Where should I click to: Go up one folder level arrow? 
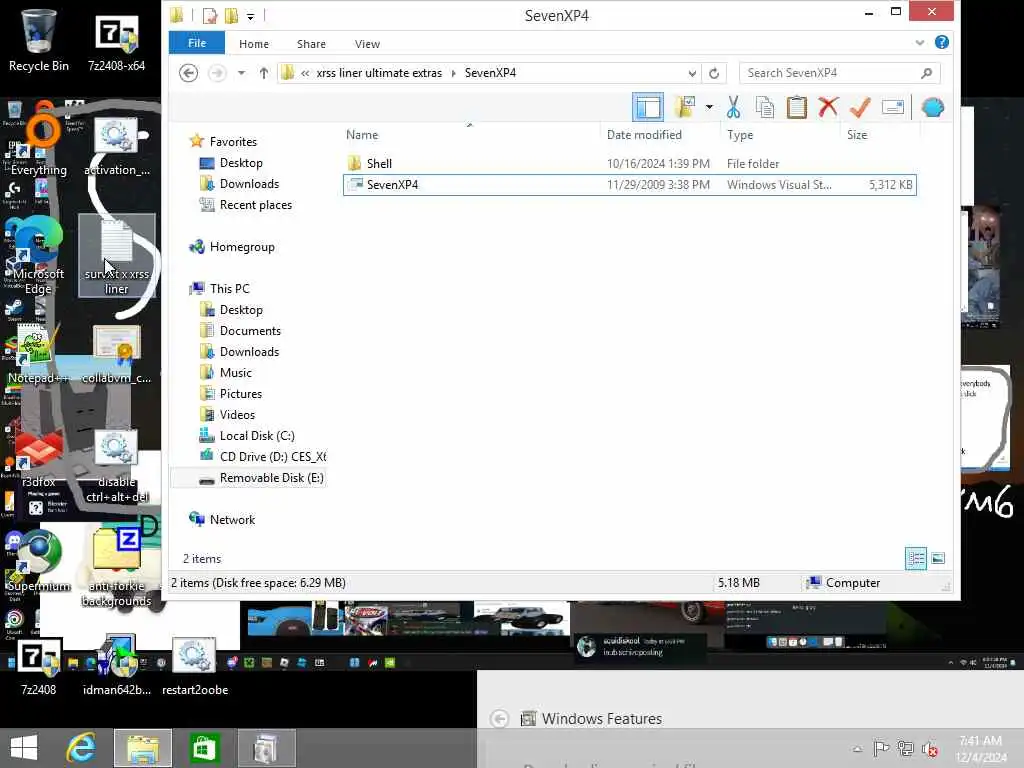(x=263, y=72)
